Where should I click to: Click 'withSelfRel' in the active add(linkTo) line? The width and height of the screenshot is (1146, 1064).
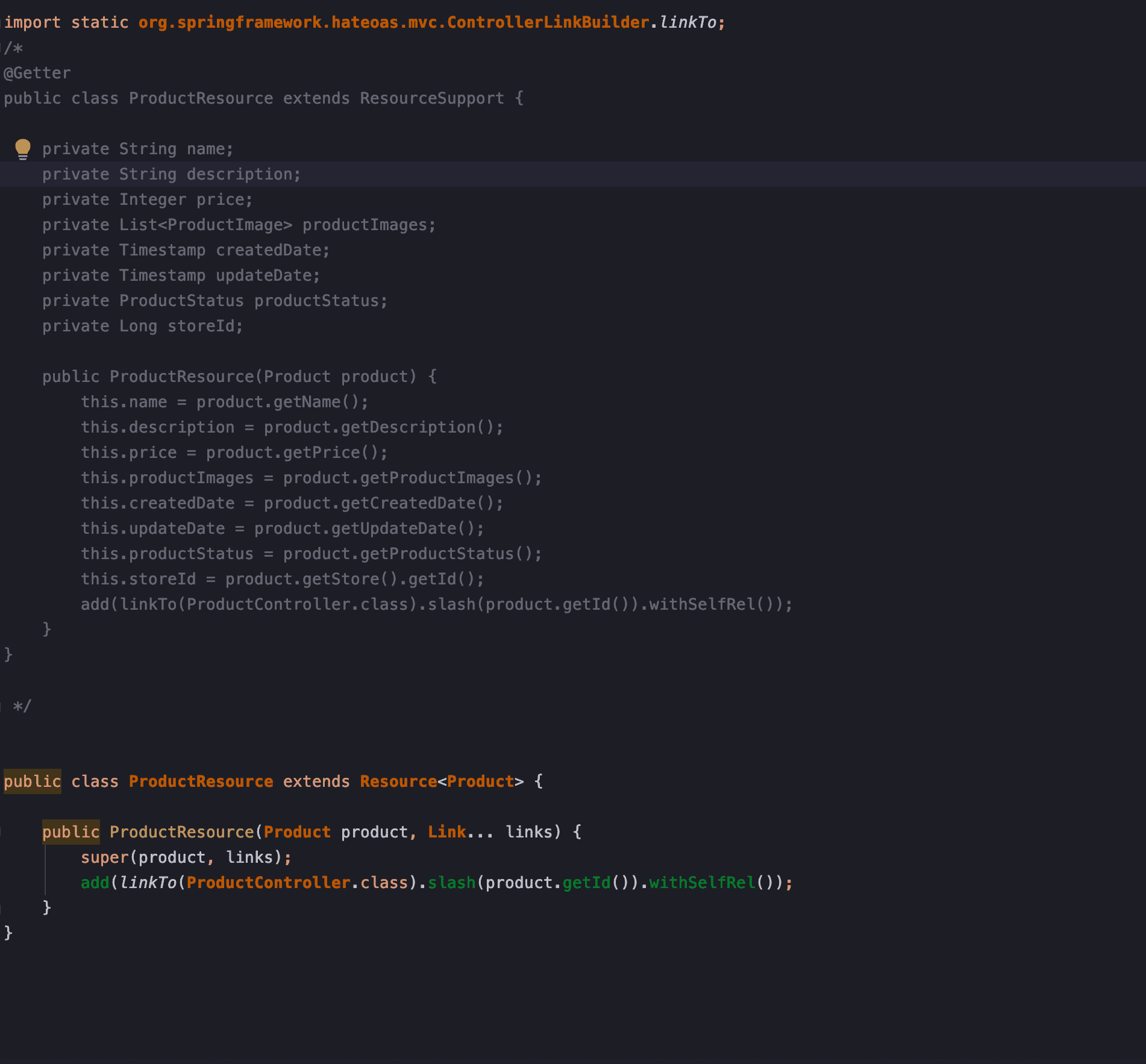click(702, 883)
